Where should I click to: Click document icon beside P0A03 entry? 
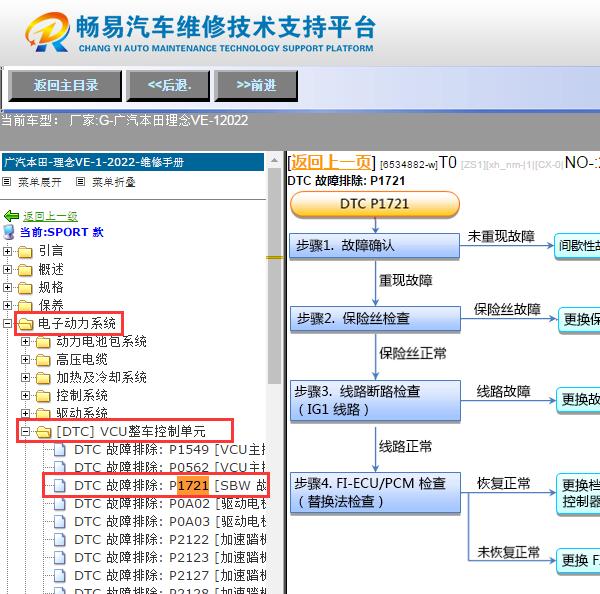(x=60, y=522)
